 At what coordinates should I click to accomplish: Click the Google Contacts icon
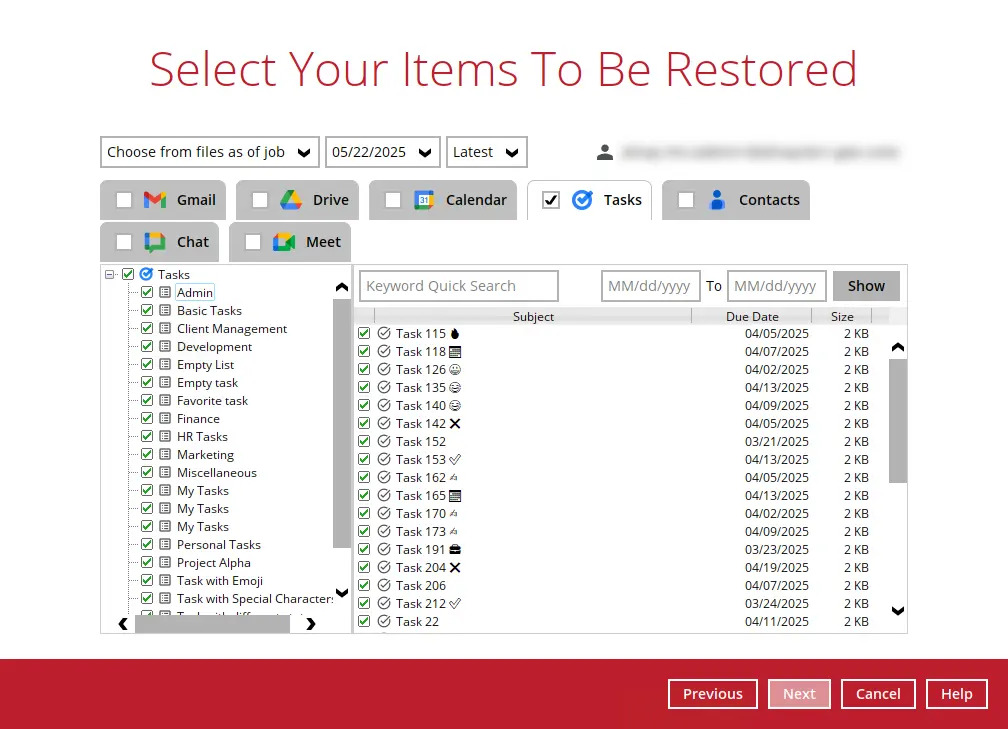coord(717,200)
